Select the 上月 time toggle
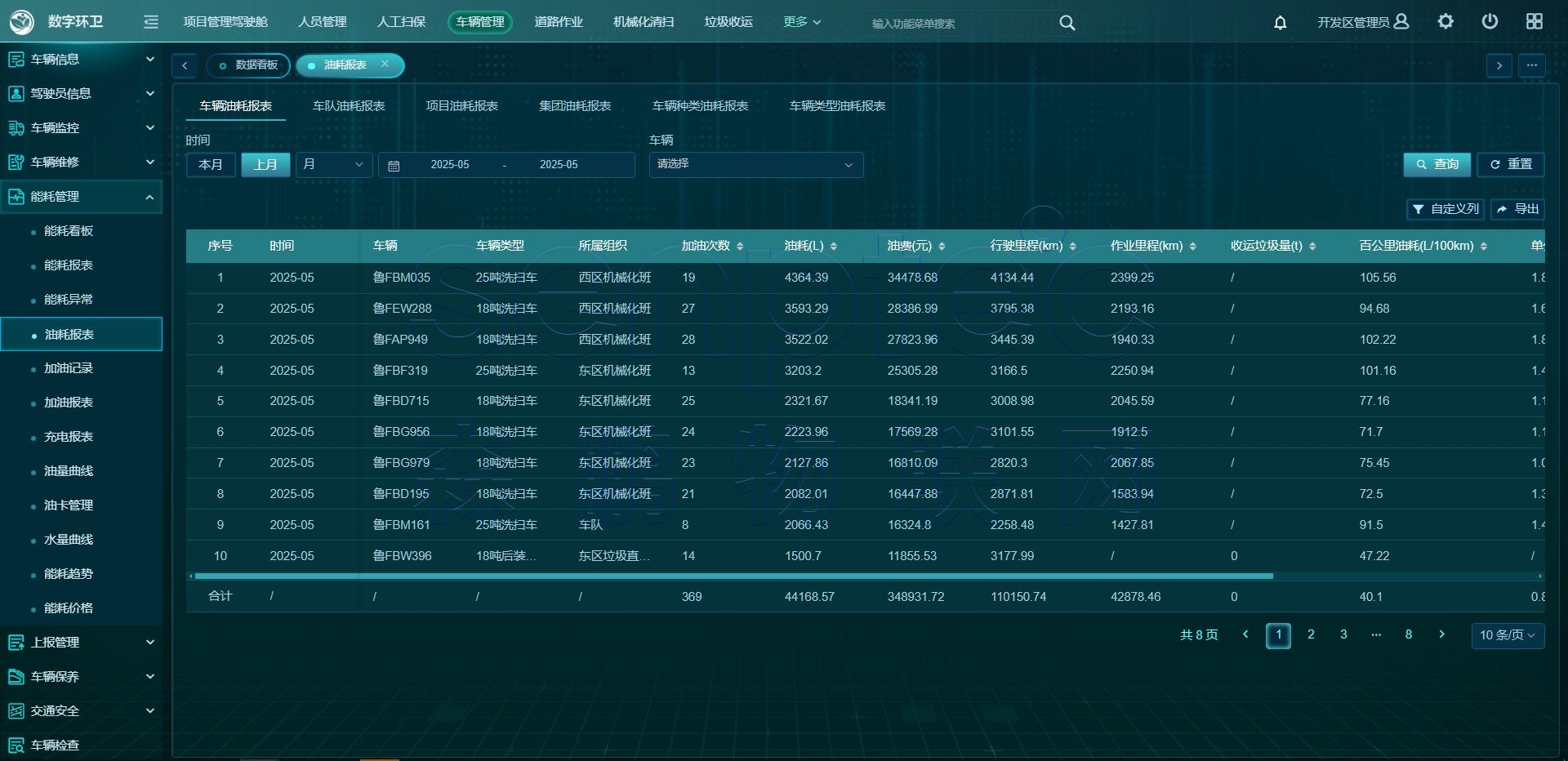 [265, 165]
